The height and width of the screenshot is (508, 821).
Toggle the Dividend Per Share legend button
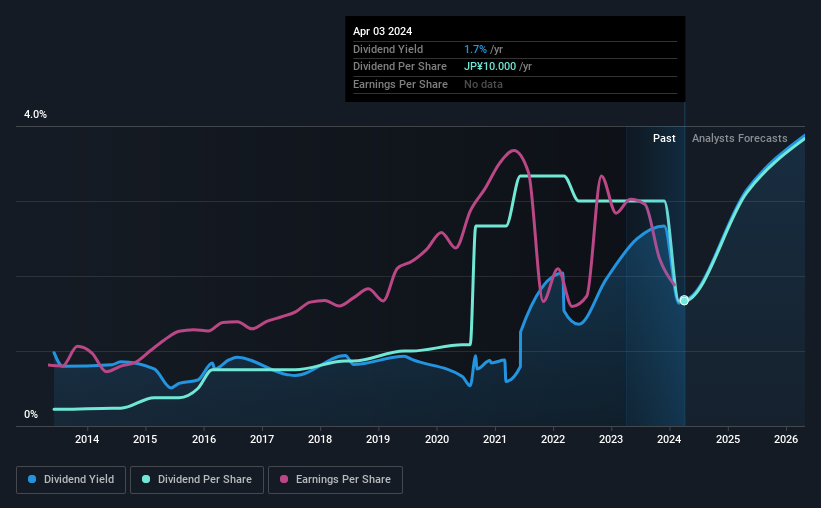pyautogui.click(x=197, y=480)
